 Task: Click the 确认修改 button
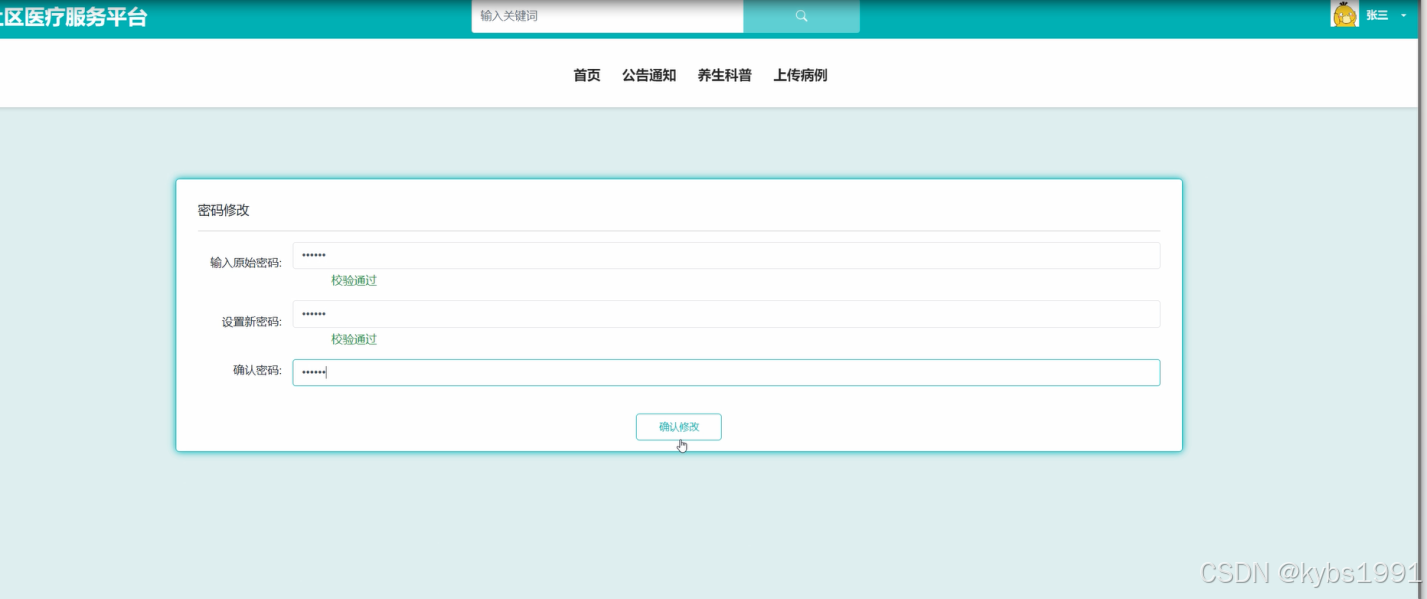point(678,427)
